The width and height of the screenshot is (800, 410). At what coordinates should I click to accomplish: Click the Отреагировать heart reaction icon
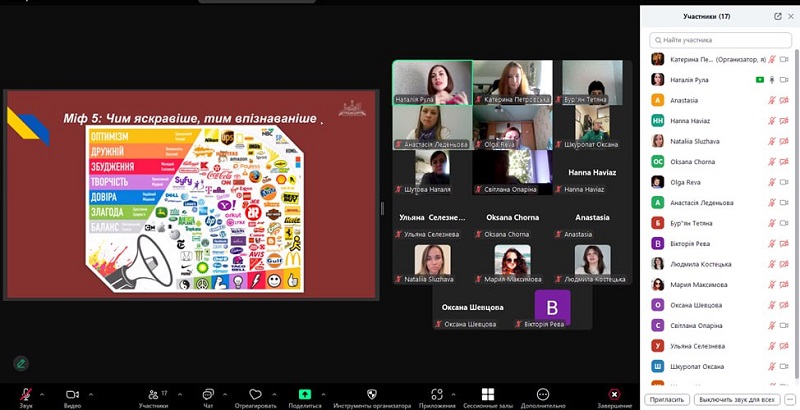pyautogui.click(x=255, y=395)
